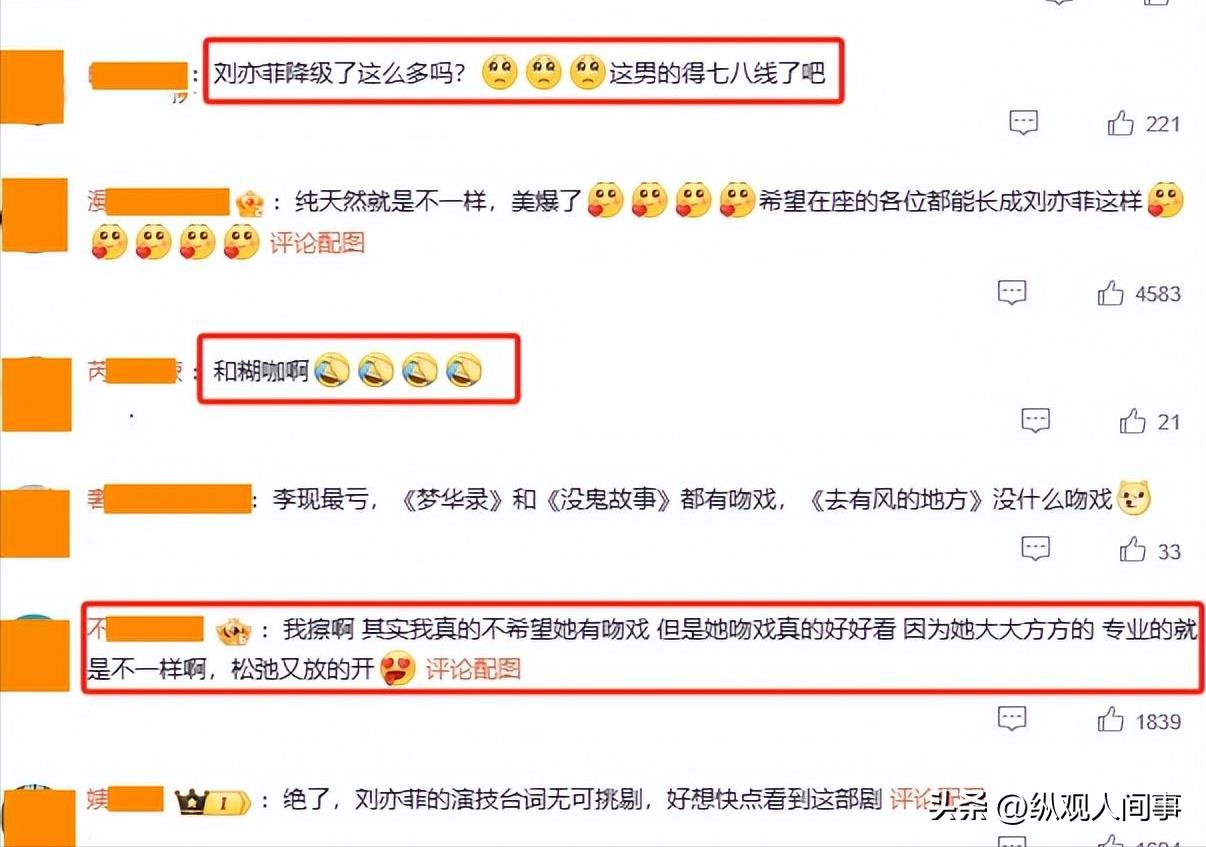Open replies for the 221-like comment
The image size is (1206, 847).
[x=1023, y=123]
